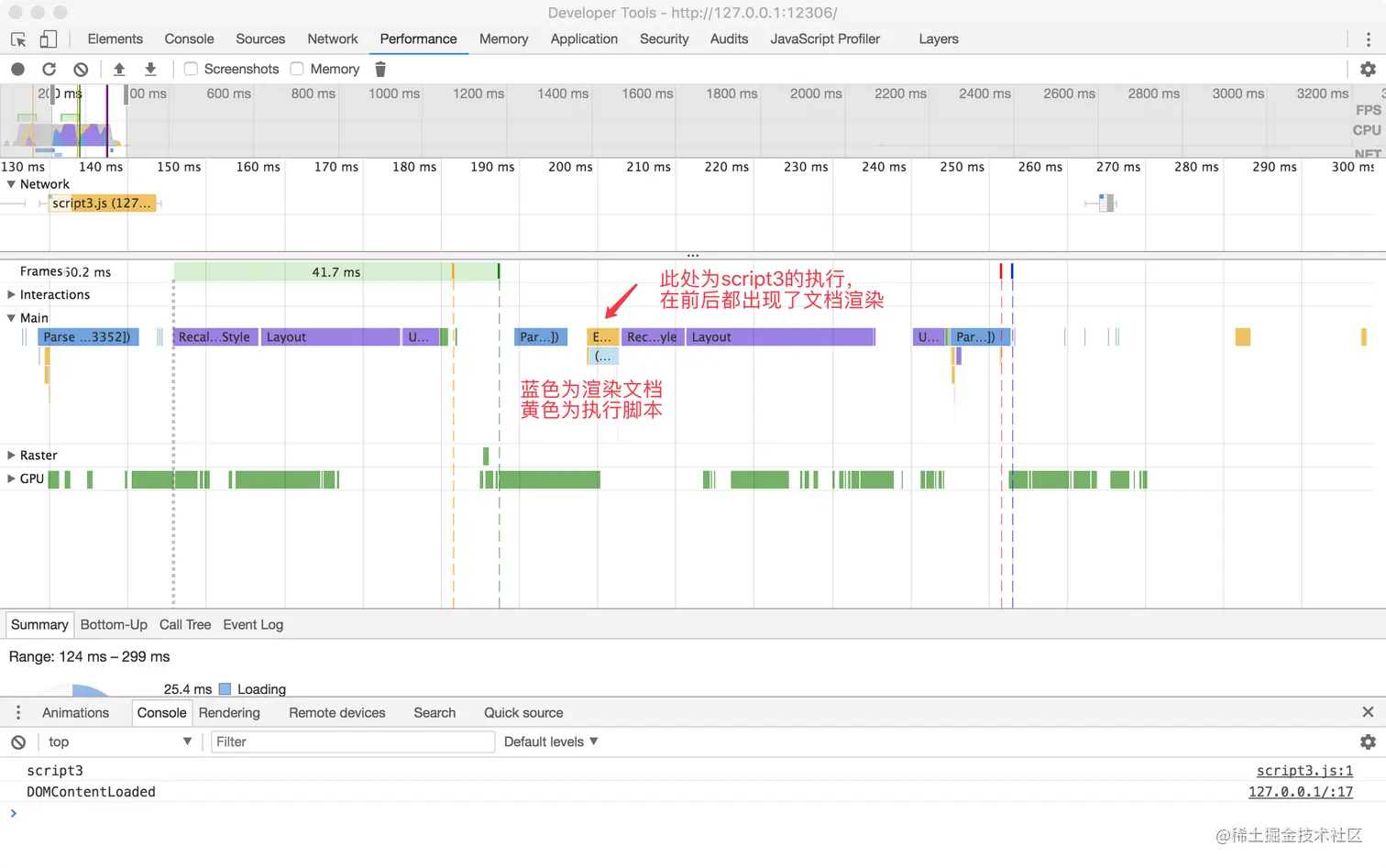Open the Quick source drawer tab

[523, 713]
